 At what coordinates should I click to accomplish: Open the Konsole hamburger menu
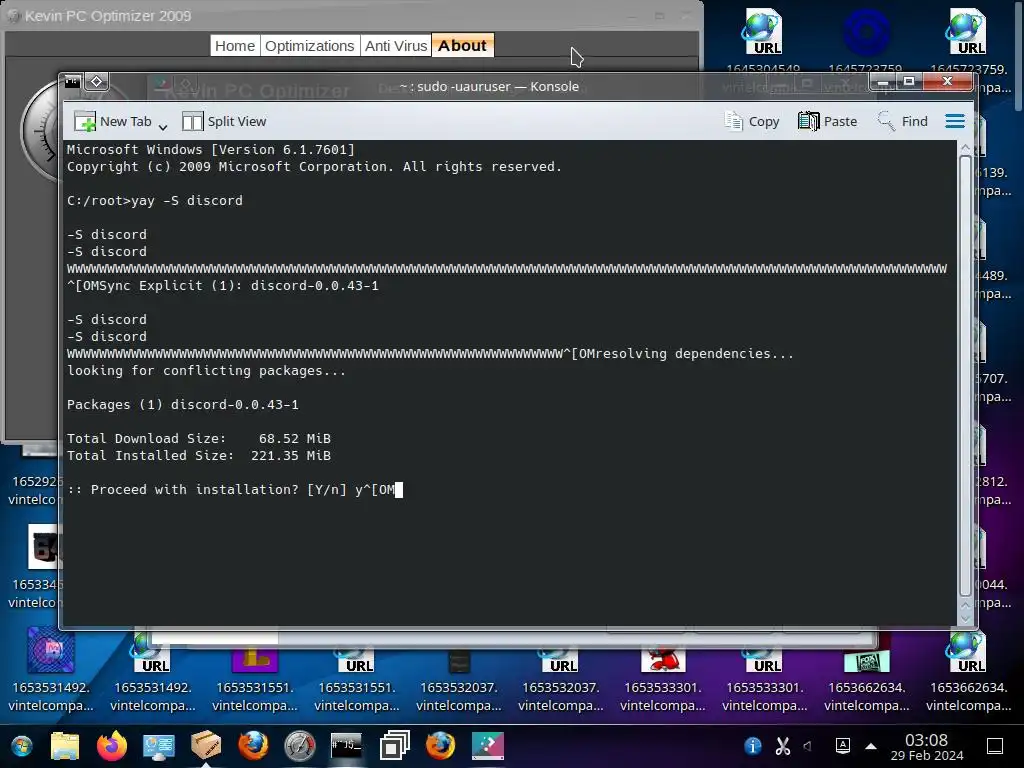click(955, 121)
